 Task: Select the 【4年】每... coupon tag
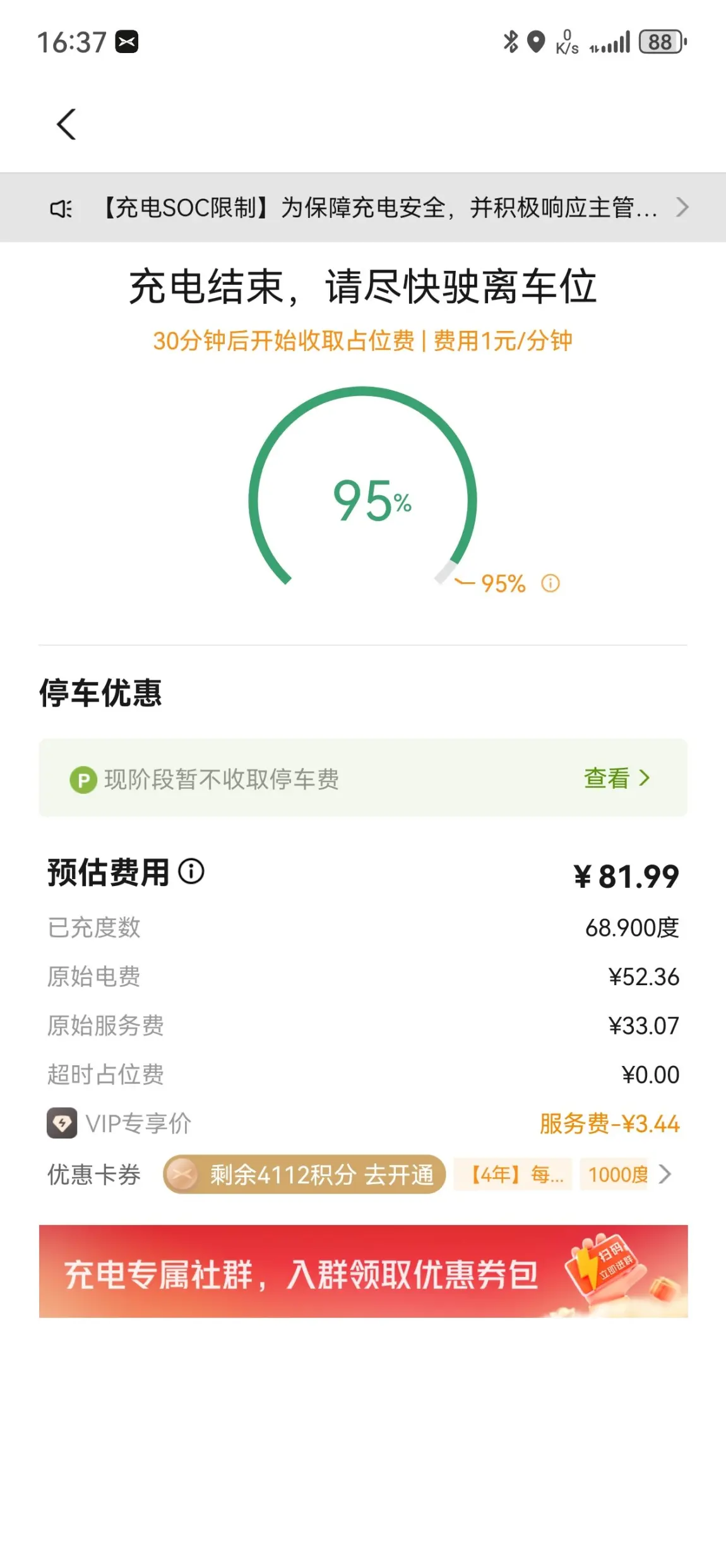click(513, 1175)
